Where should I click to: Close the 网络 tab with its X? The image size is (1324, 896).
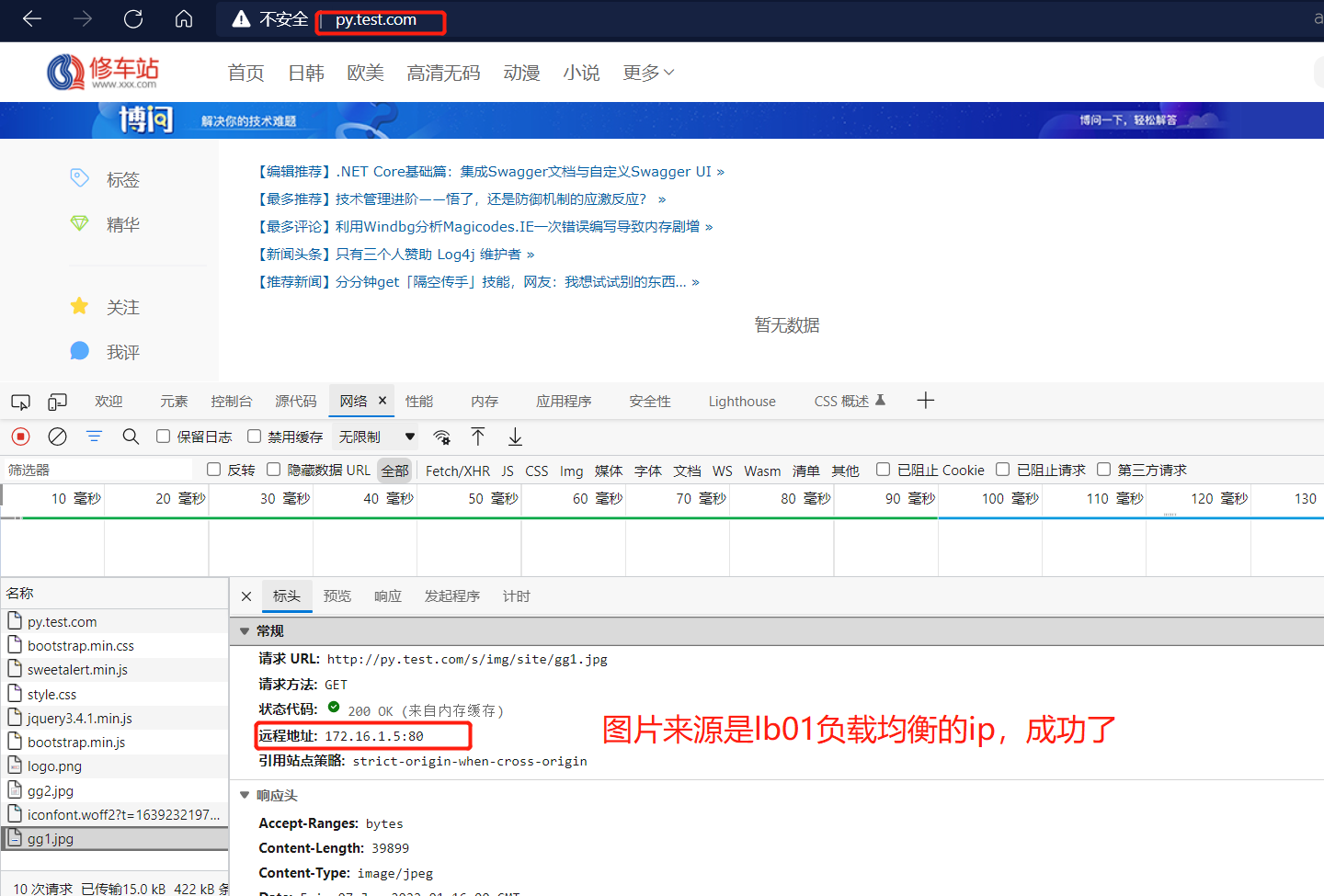click(x=382, y=401)
